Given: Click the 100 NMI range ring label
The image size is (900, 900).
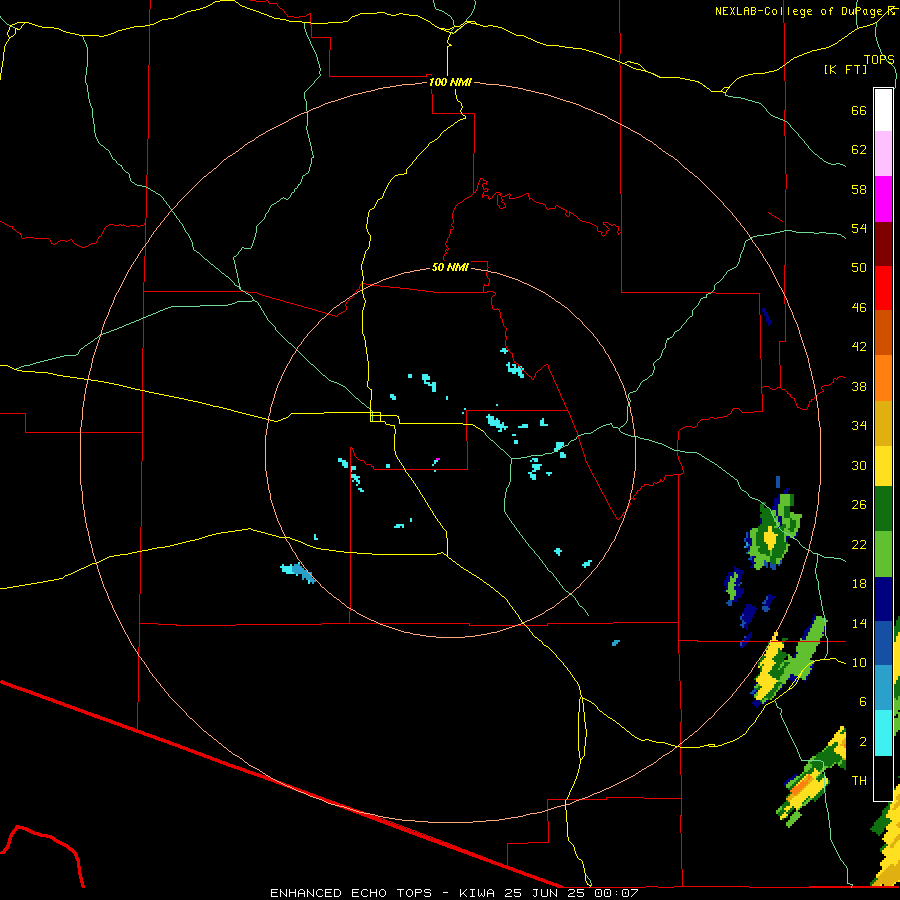Looking at the screenshot, I should pos(450,82).
